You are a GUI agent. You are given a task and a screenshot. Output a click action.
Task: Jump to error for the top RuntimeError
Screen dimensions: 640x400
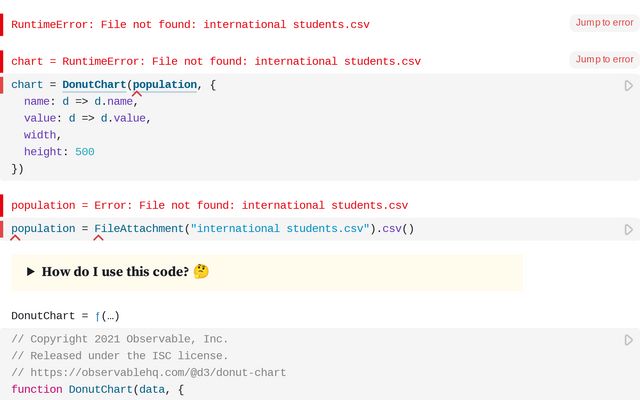click(x=604, y=22)
